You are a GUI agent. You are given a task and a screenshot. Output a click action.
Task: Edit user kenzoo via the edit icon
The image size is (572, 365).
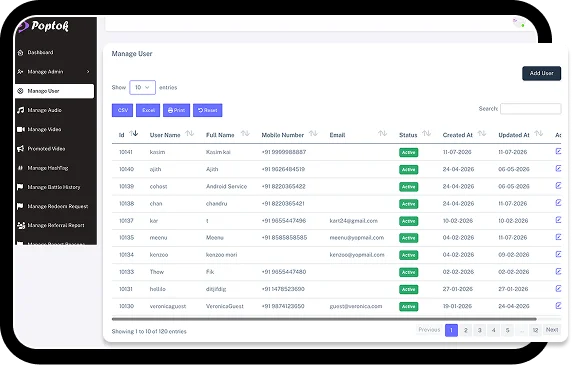pos(558,254)
